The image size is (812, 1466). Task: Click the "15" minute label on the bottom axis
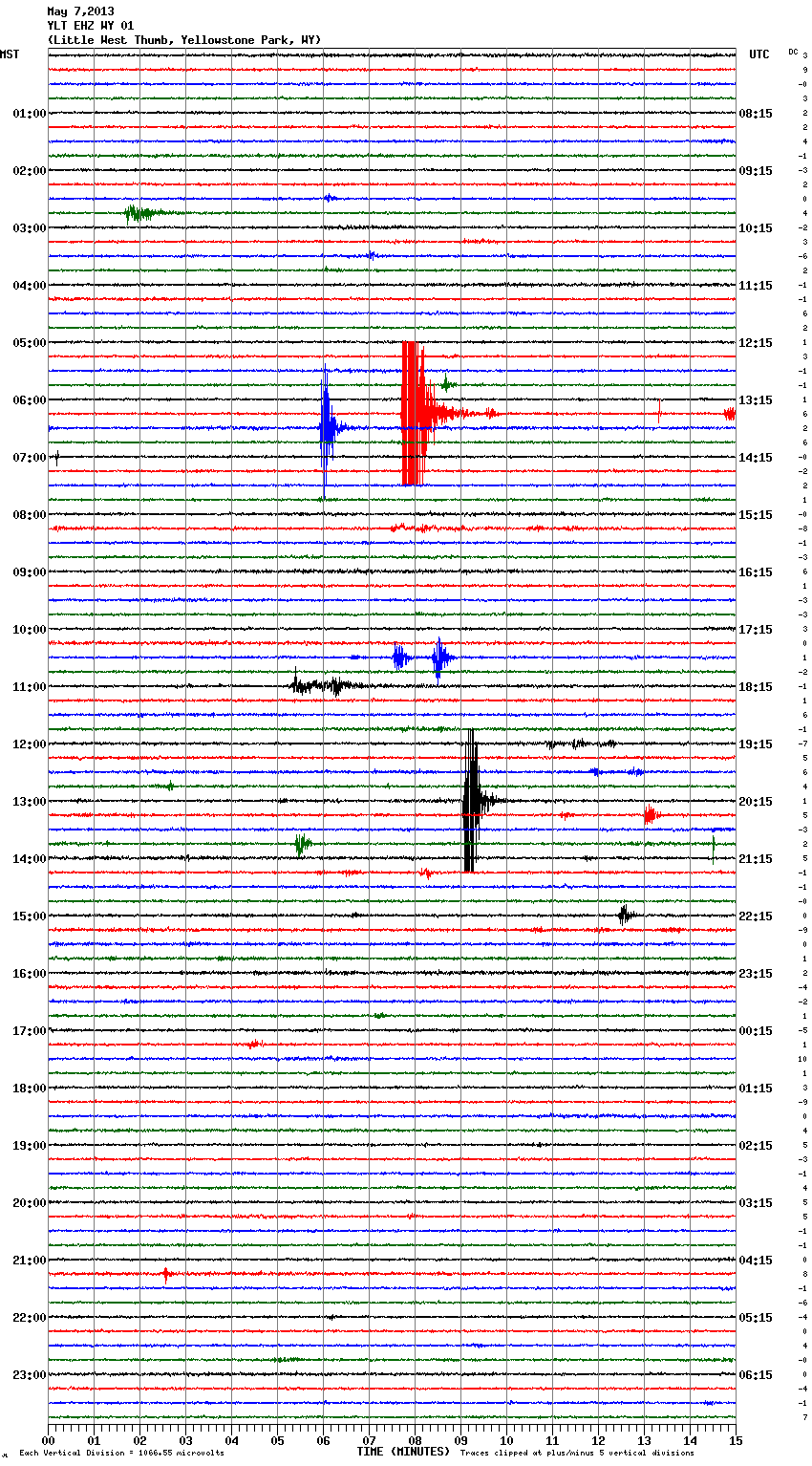point(735,1440)
